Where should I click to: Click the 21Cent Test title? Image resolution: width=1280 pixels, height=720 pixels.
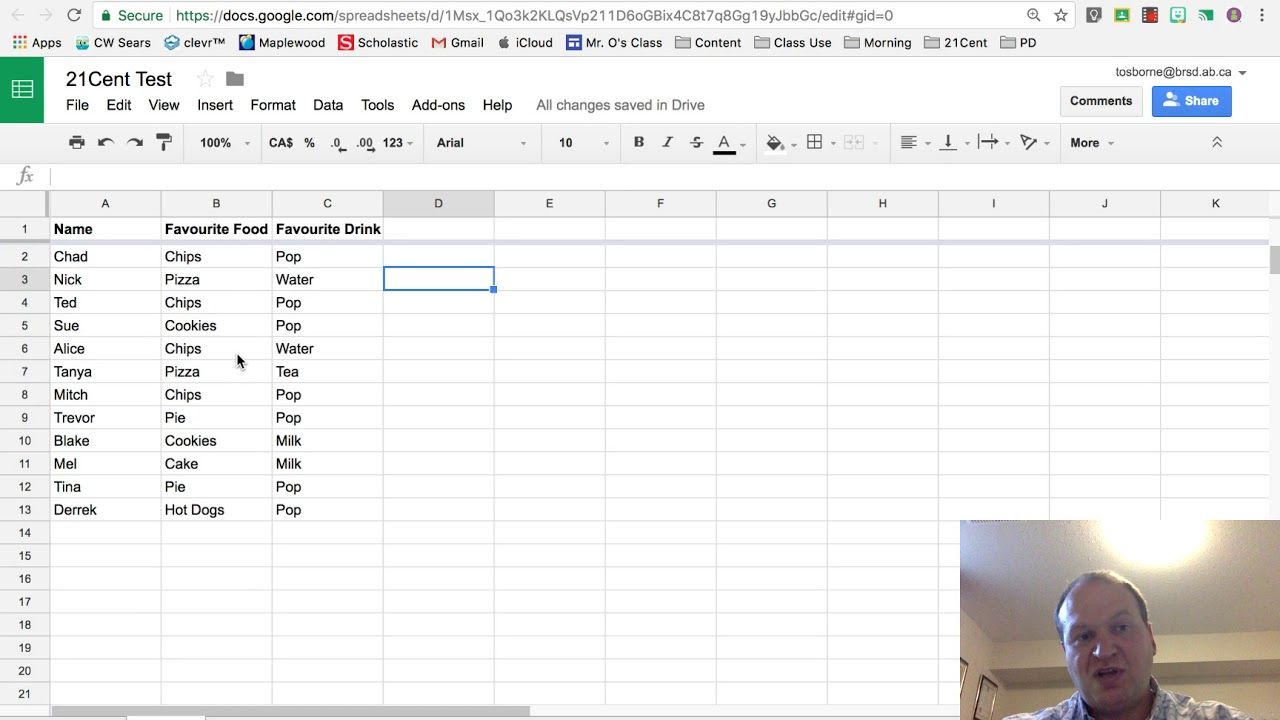pyautogui.click(x=119, y=79)
